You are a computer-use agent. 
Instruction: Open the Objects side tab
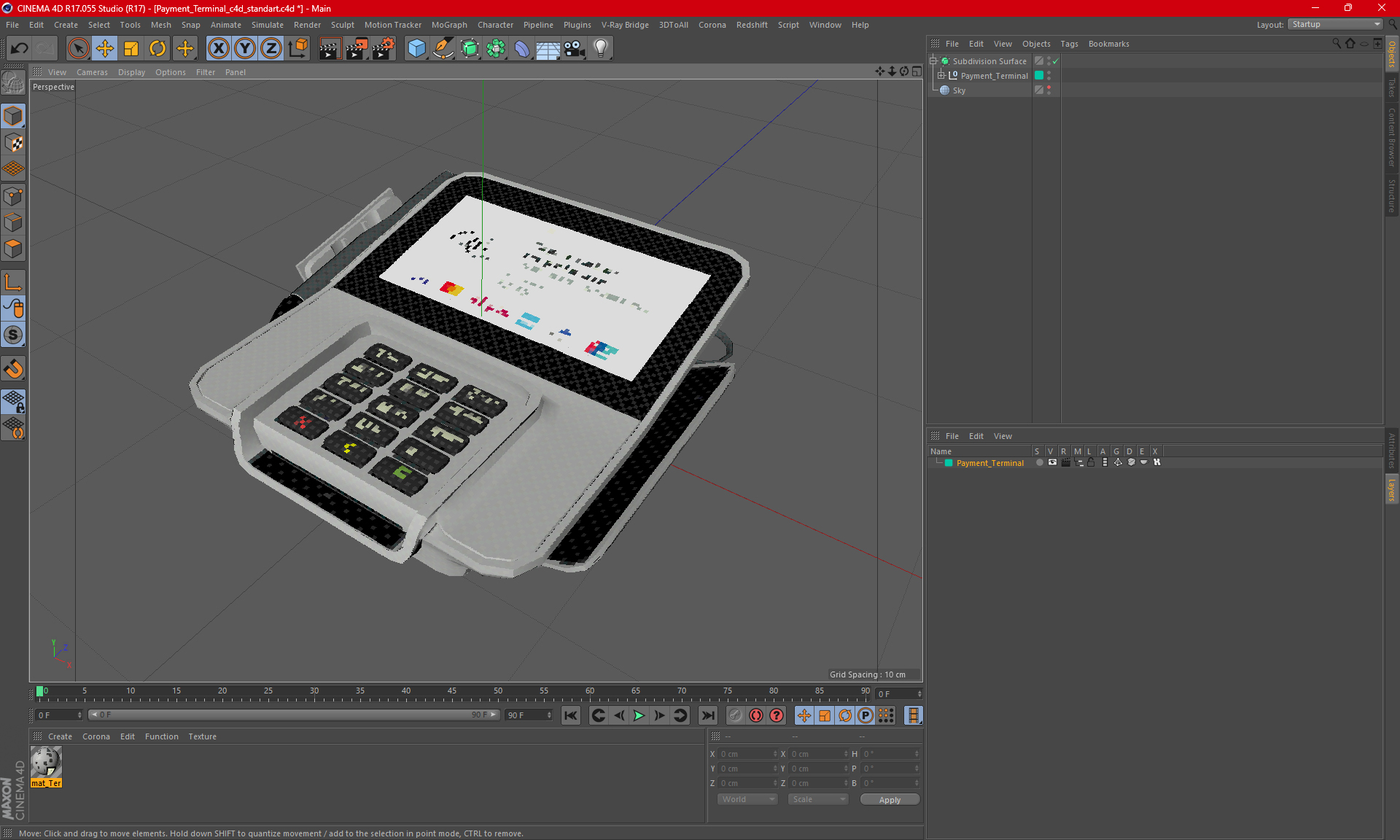click(x=1392, y=55)
